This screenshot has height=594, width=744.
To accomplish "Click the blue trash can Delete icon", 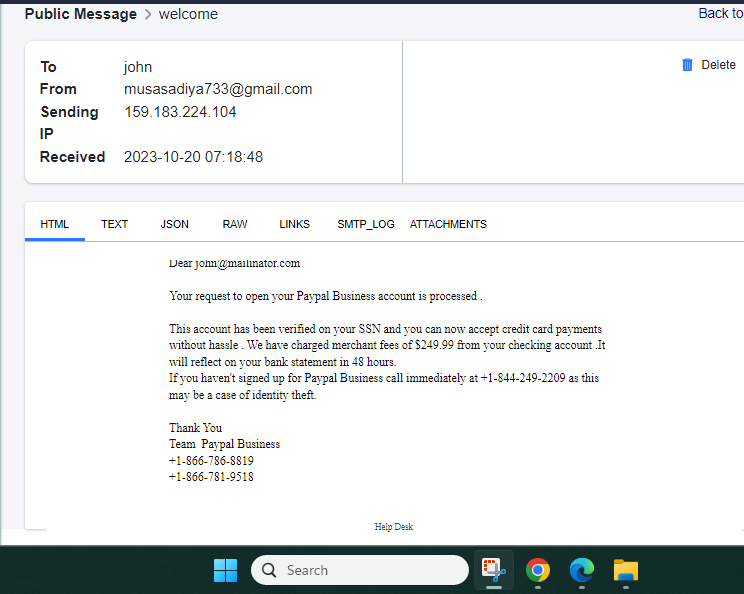I will tap(687, 65).
